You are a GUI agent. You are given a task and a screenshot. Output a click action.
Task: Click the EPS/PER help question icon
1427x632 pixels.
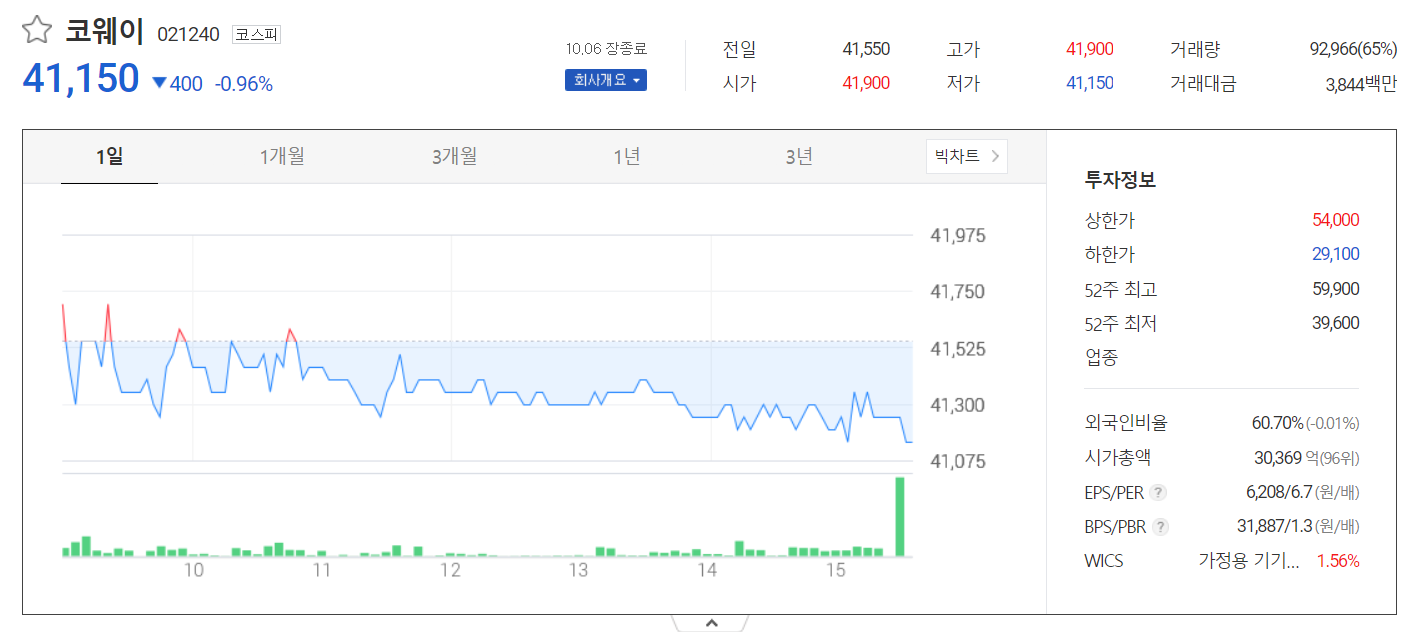[x=1158, y=492]
